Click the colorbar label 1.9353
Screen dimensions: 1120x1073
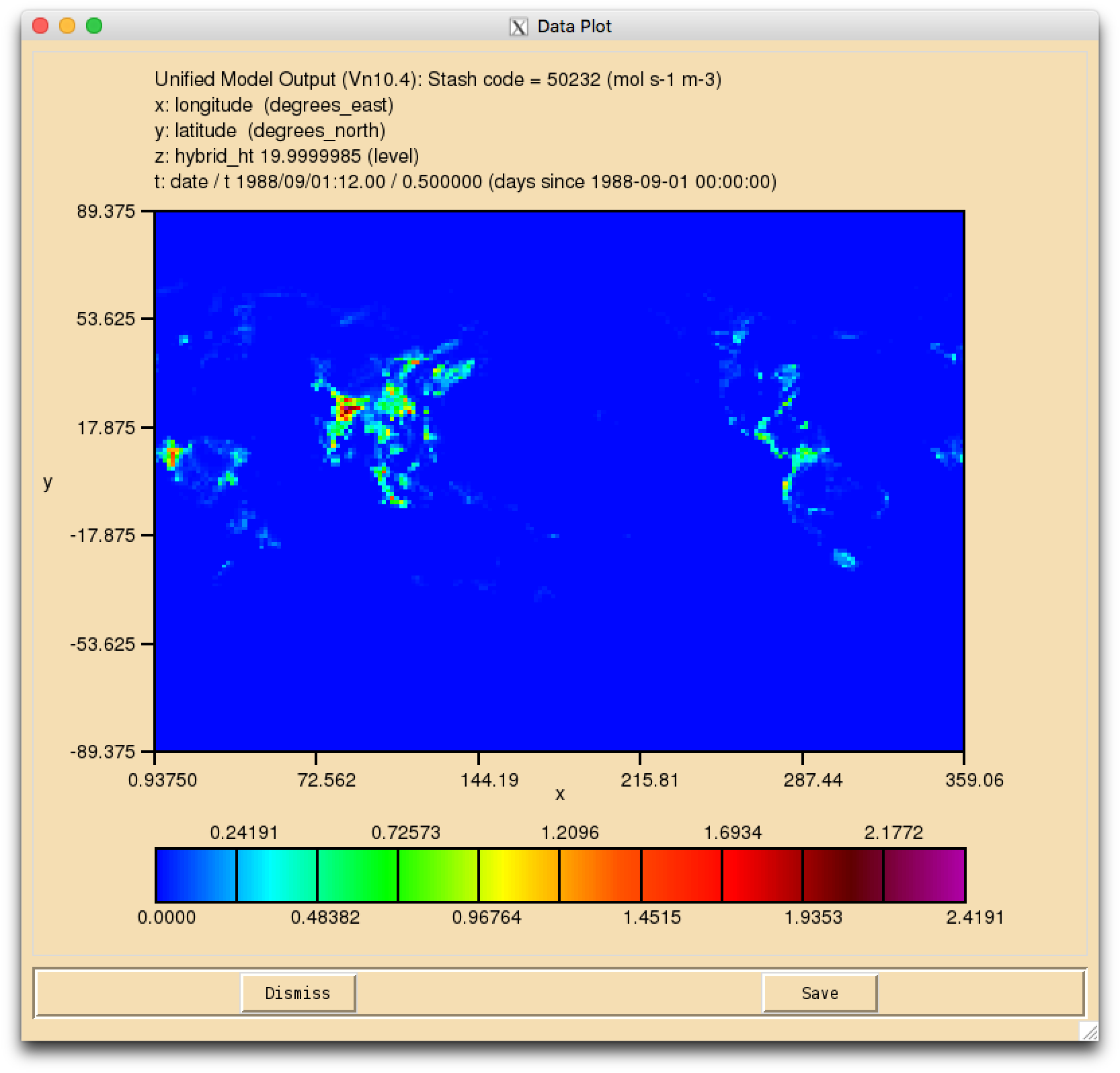coord(813,917)
